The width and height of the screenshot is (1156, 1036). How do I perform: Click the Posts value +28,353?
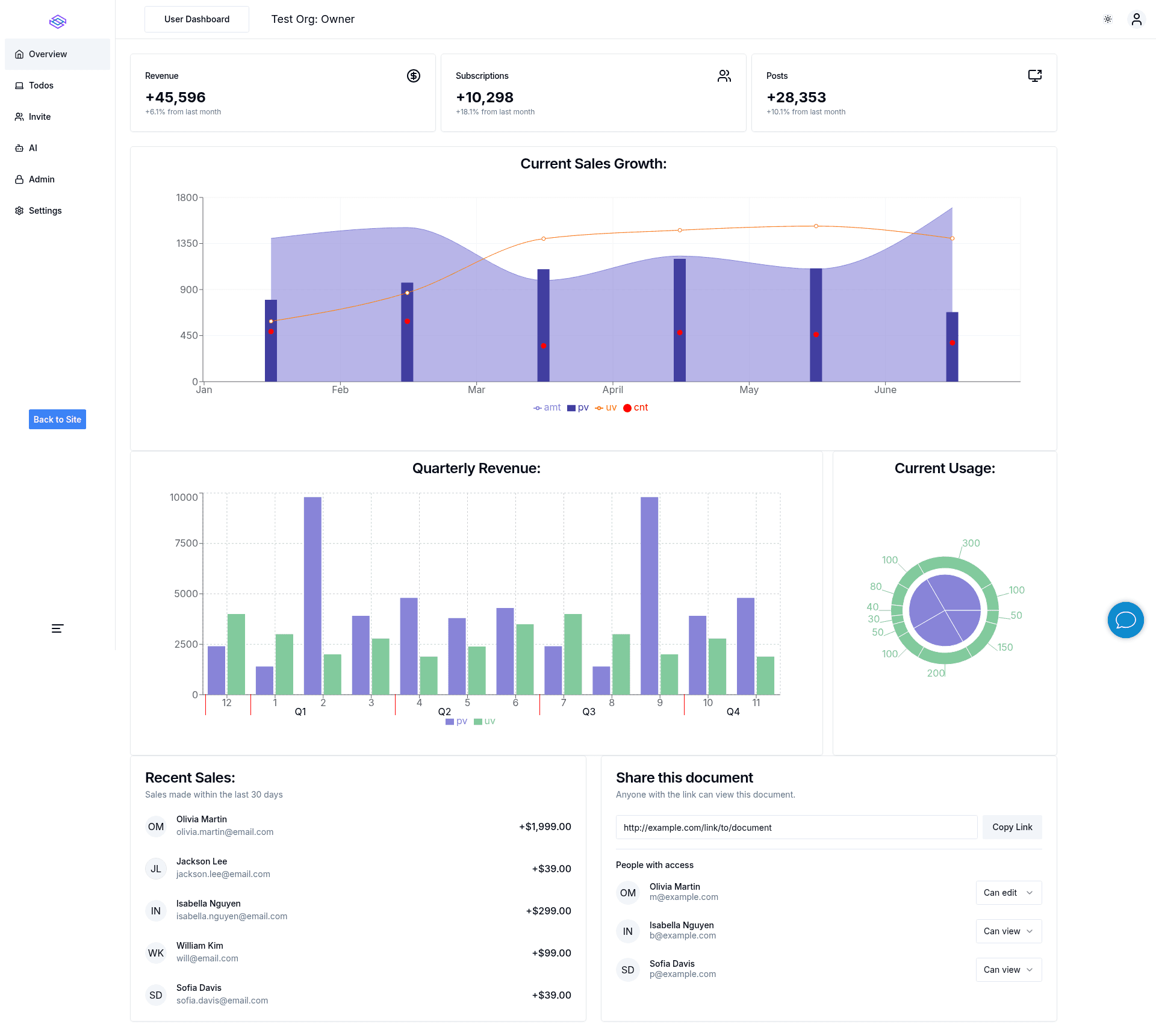[796, 98]
